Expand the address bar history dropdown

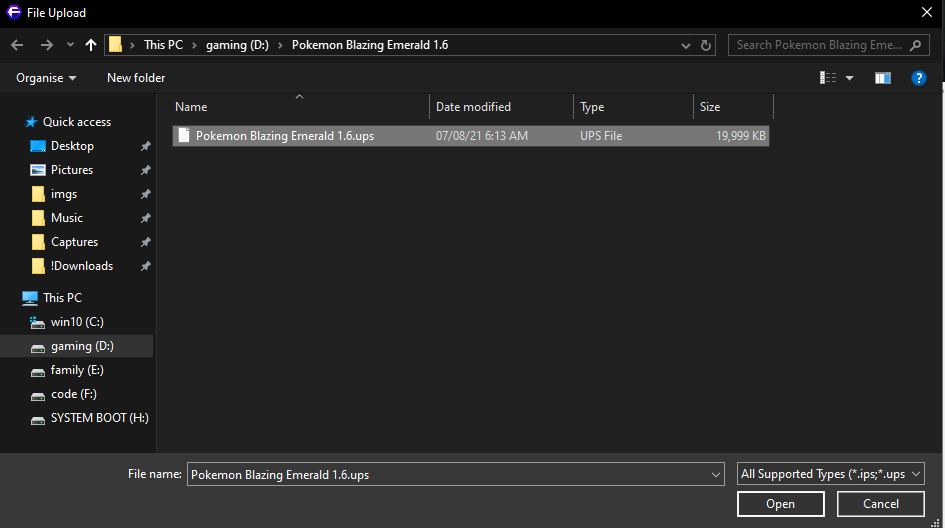pyautogui.click(x=685, y=45)
